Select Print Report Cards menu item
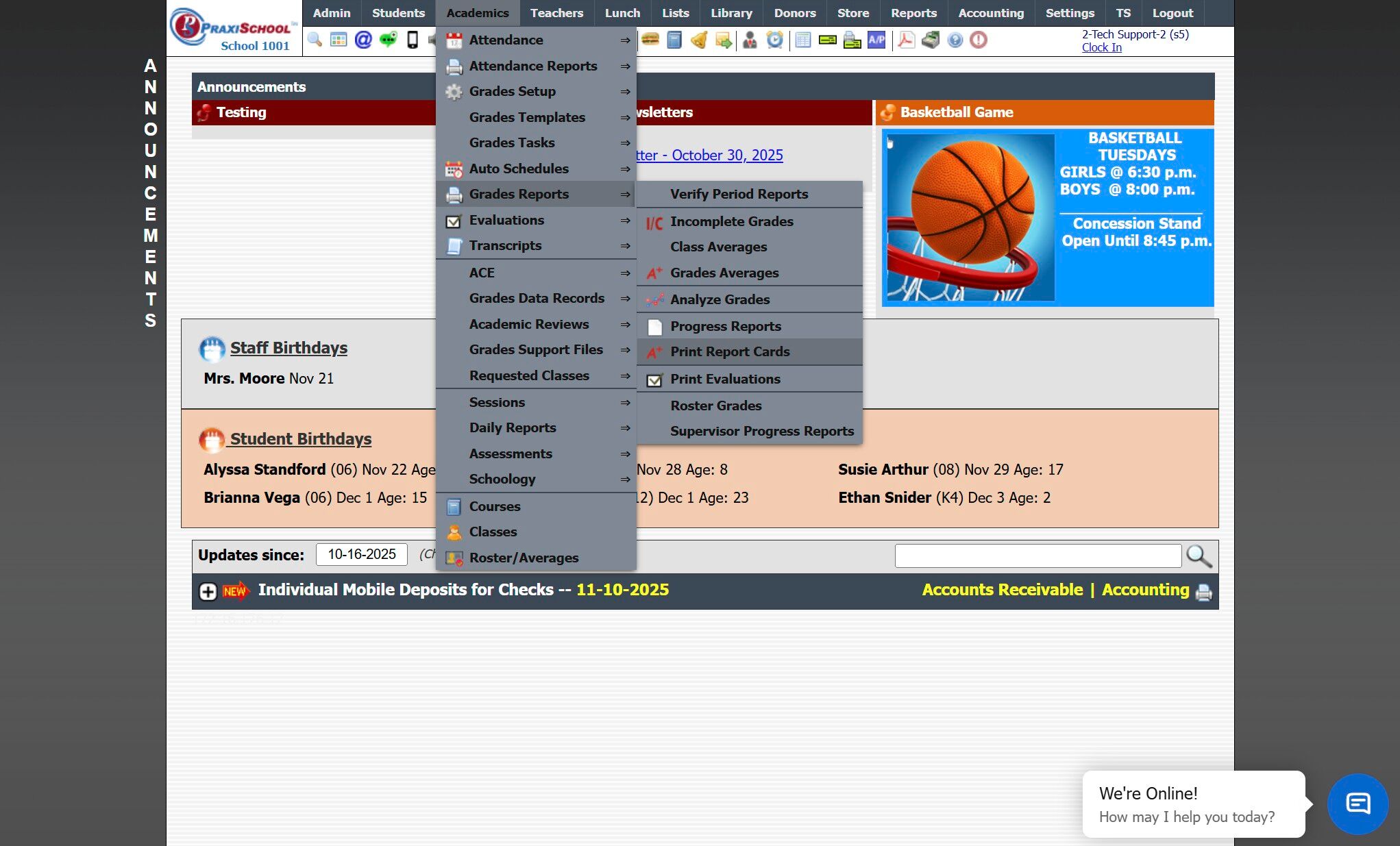1400x846 pixels. [x=730, y=351]
